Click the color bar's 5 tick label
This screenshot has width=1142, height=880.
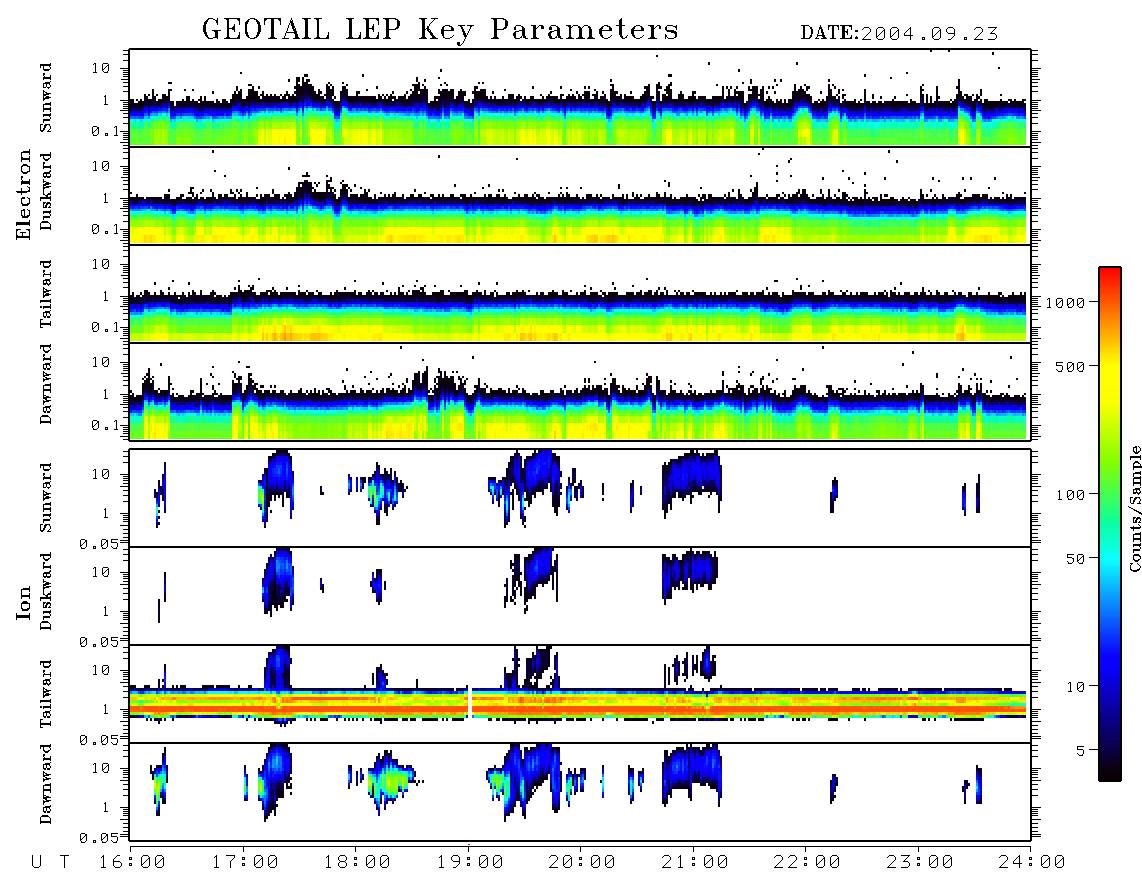pos(1081,750)
